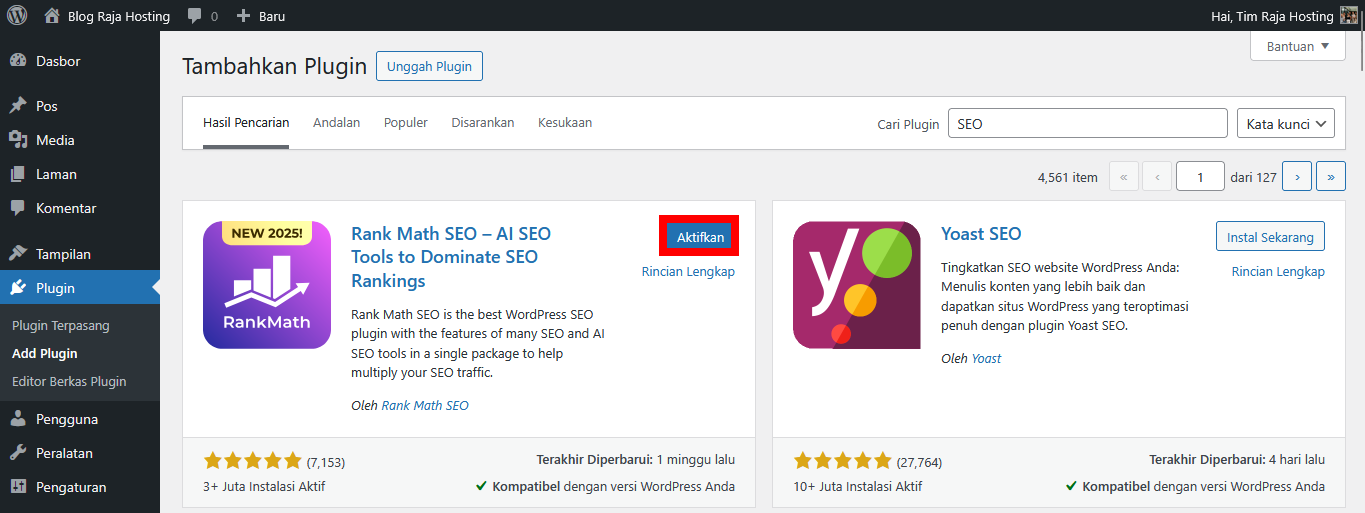Click the Pos pin icon in sidebar

point(18,106)
